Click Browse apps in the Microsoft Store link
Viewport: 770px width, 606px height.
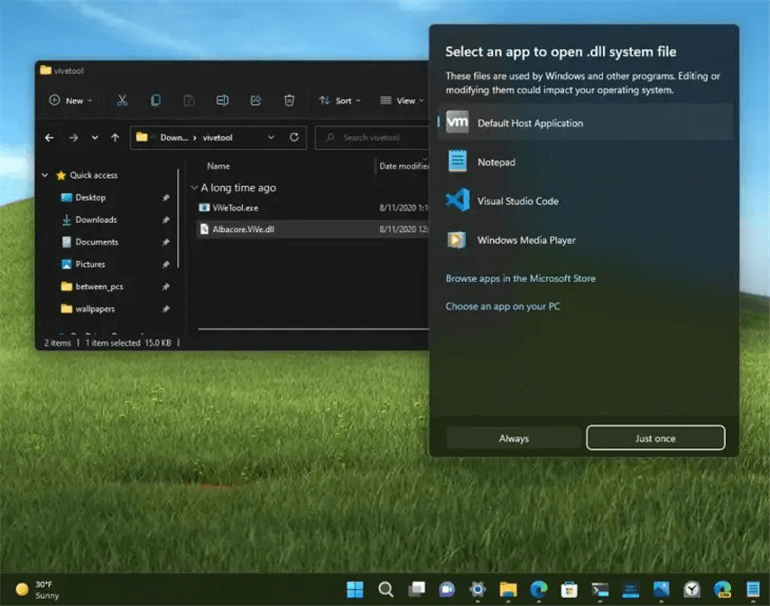click(x=521, y=278)
